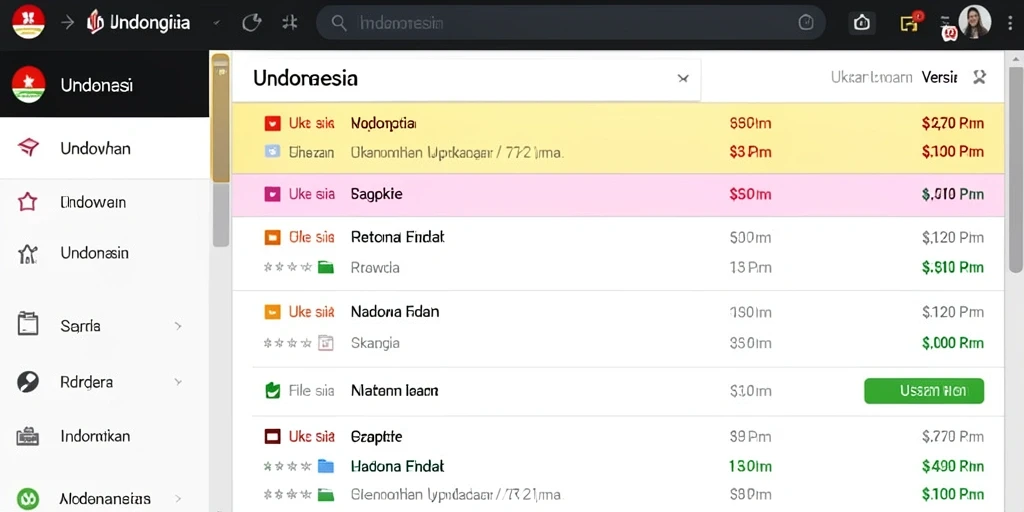Click the sidebar vertical scrollbar thumb
The image size is (1024, 512).
pyautogui.click(x=221, y=118)
